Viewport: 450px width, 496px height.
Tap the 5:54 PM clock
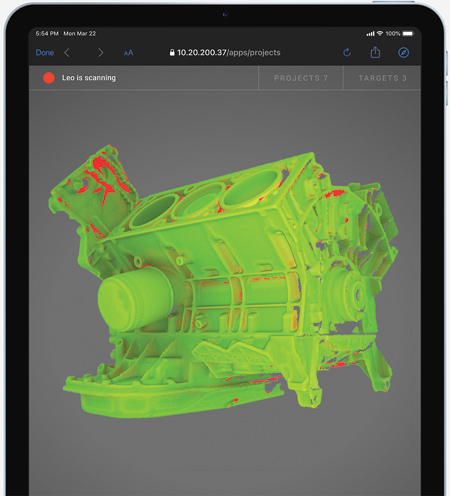(x=47, y=34)
